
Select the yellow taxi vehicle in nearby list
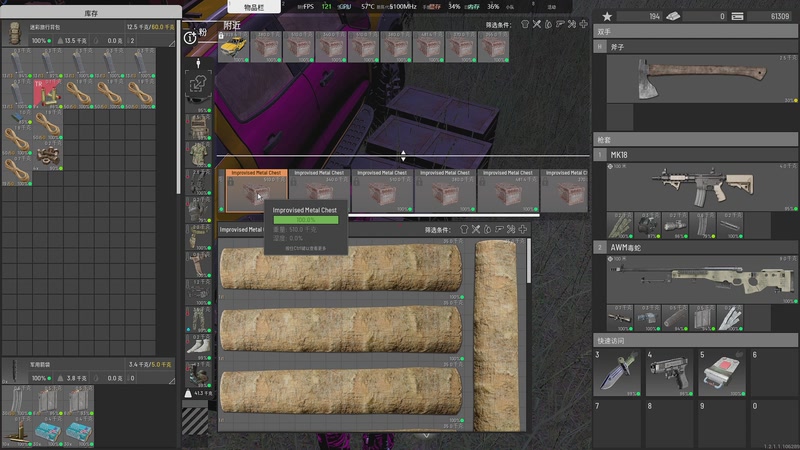234,48
